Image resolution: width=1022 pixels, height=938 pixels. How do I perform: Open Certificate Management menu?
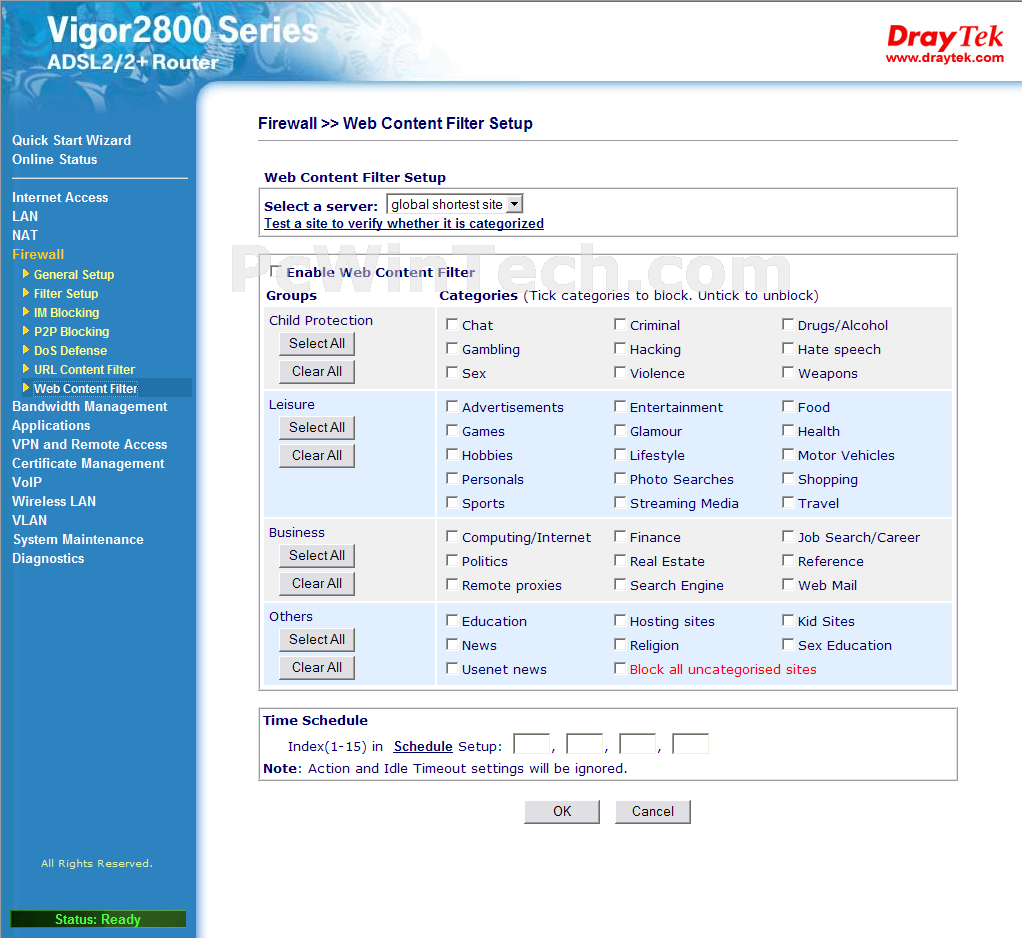click(x=88, y=463)
